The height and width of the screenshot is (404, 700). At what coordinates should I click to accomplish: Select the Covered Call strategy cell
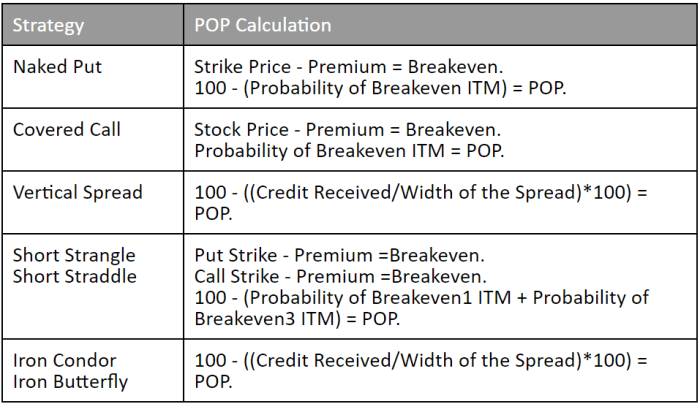pyautogui.click(x=93, y=140)
